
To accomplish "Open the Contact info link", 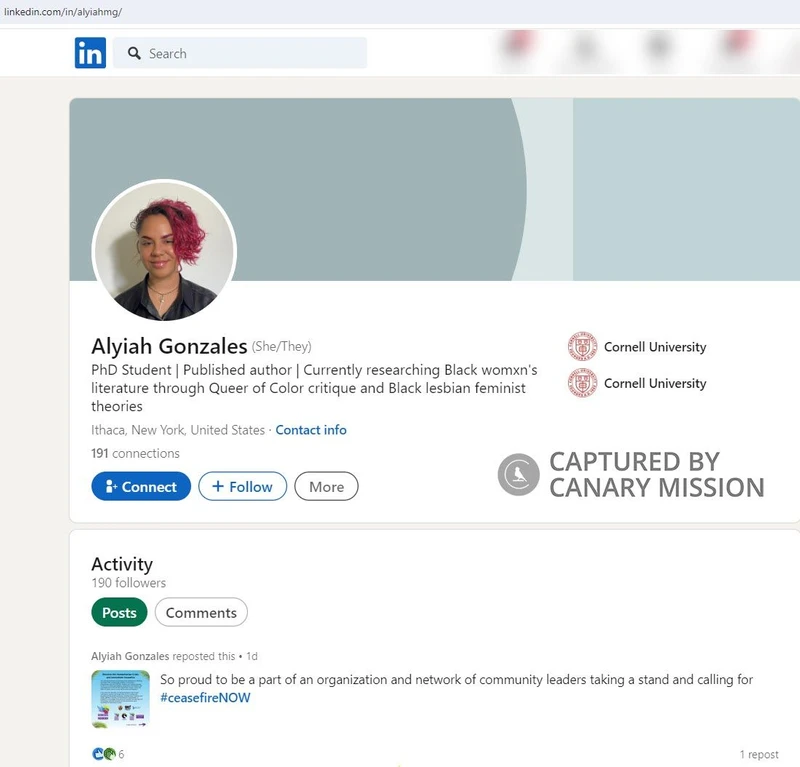I will pyautogui.click(x=311, y=430).
